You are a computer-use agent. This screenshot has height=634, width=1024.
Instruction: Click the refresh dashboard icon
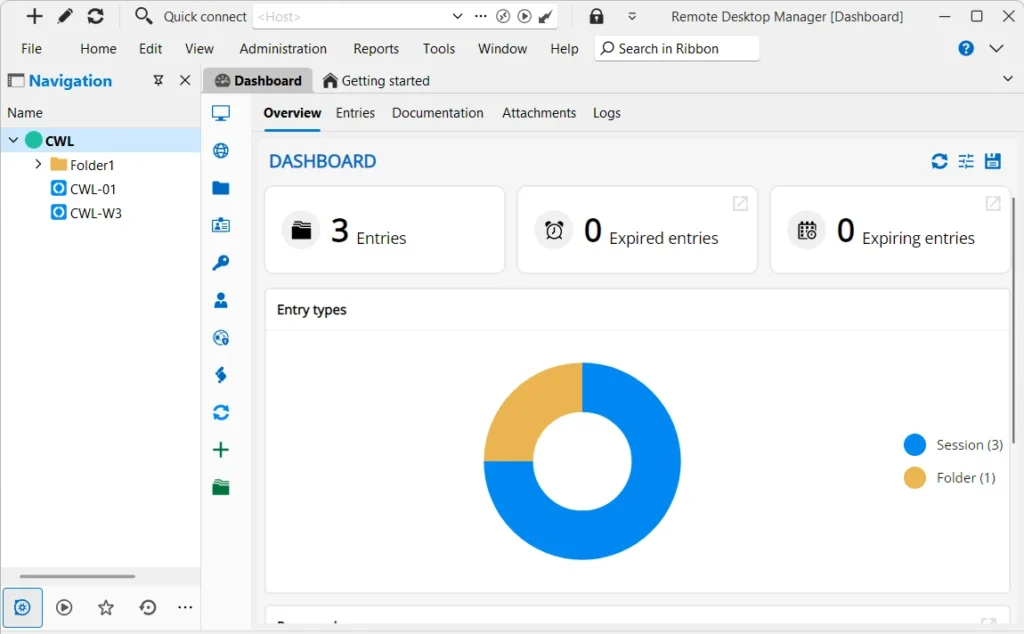(939, 161)
